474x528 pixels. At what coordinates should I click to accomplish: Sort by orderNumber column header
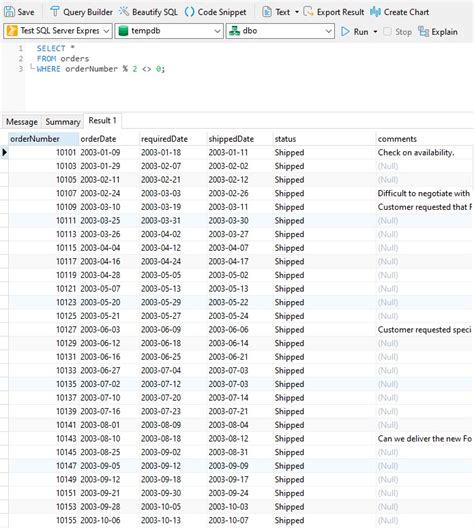pos(43,139)
